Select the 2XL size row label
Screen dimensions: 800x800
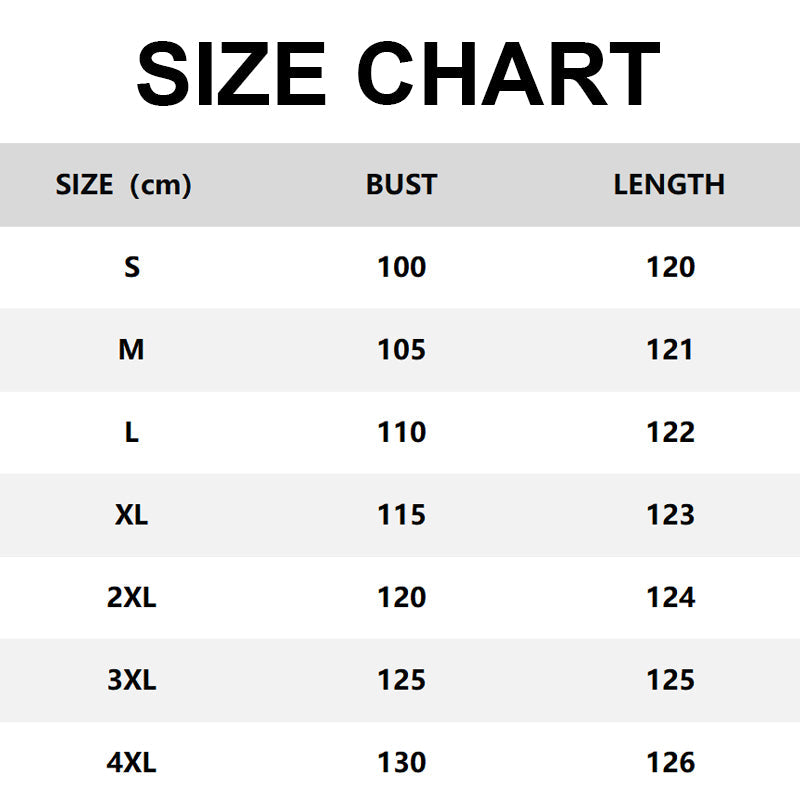(132, 597)
